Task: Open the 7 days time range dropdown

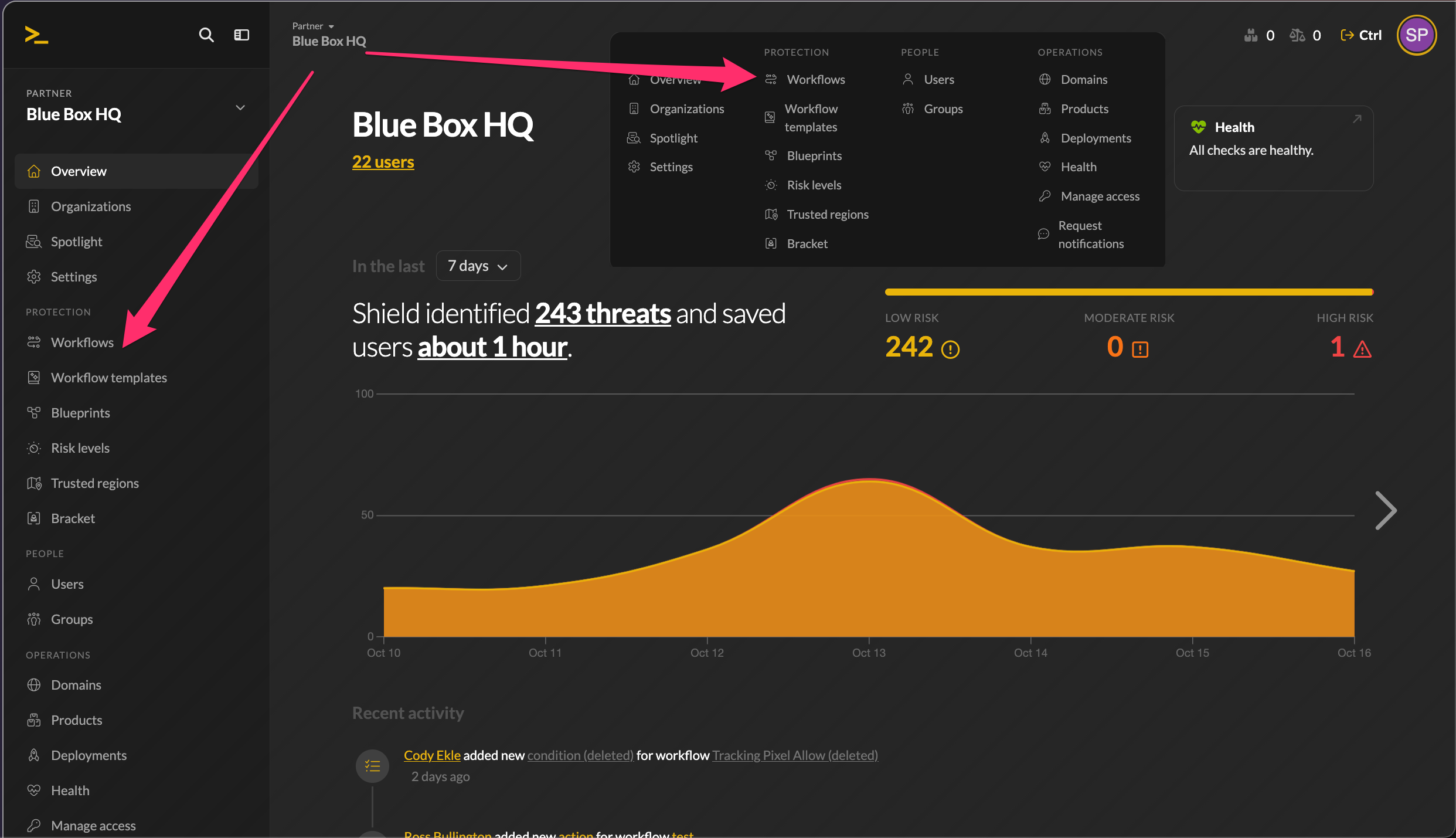Action: [x=478, y=266]
